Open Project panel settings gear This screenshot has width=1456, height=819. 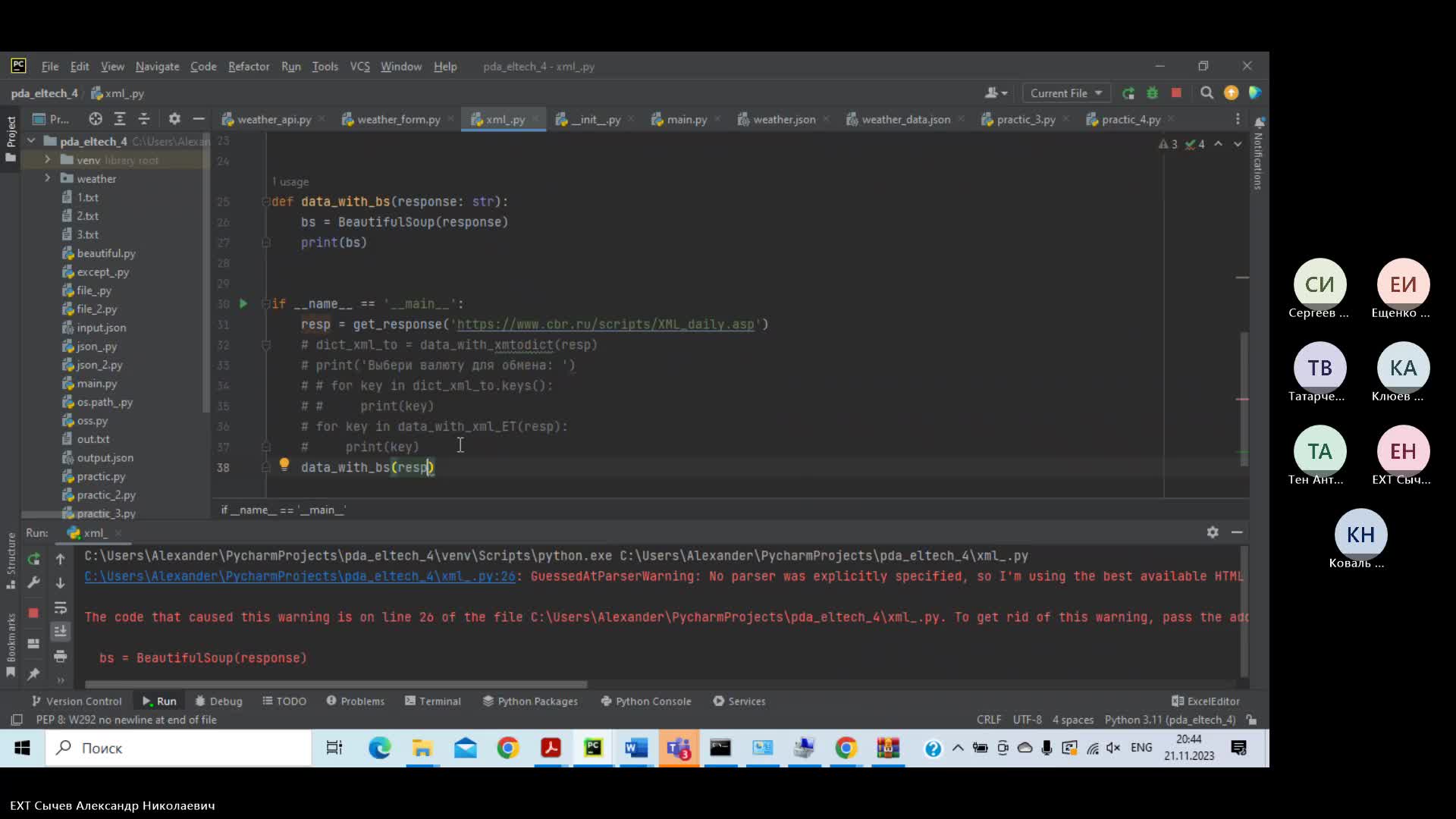pos(174,119)
